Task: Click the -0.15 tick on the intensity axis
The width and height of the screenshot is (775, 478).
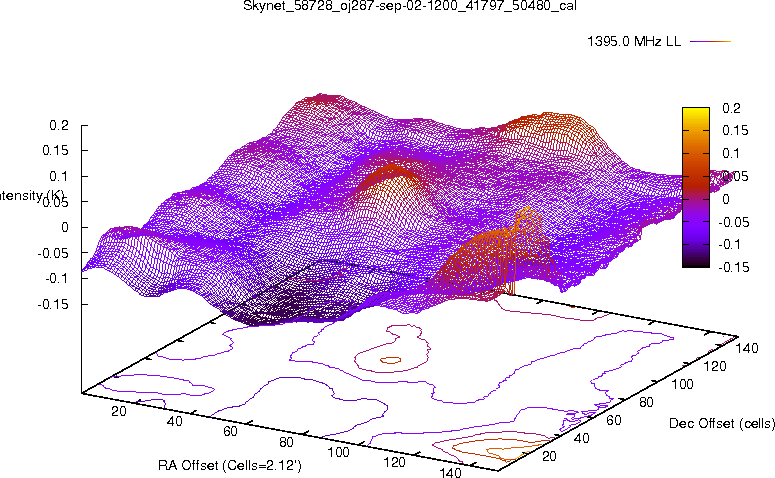Action: click(53, 304)
